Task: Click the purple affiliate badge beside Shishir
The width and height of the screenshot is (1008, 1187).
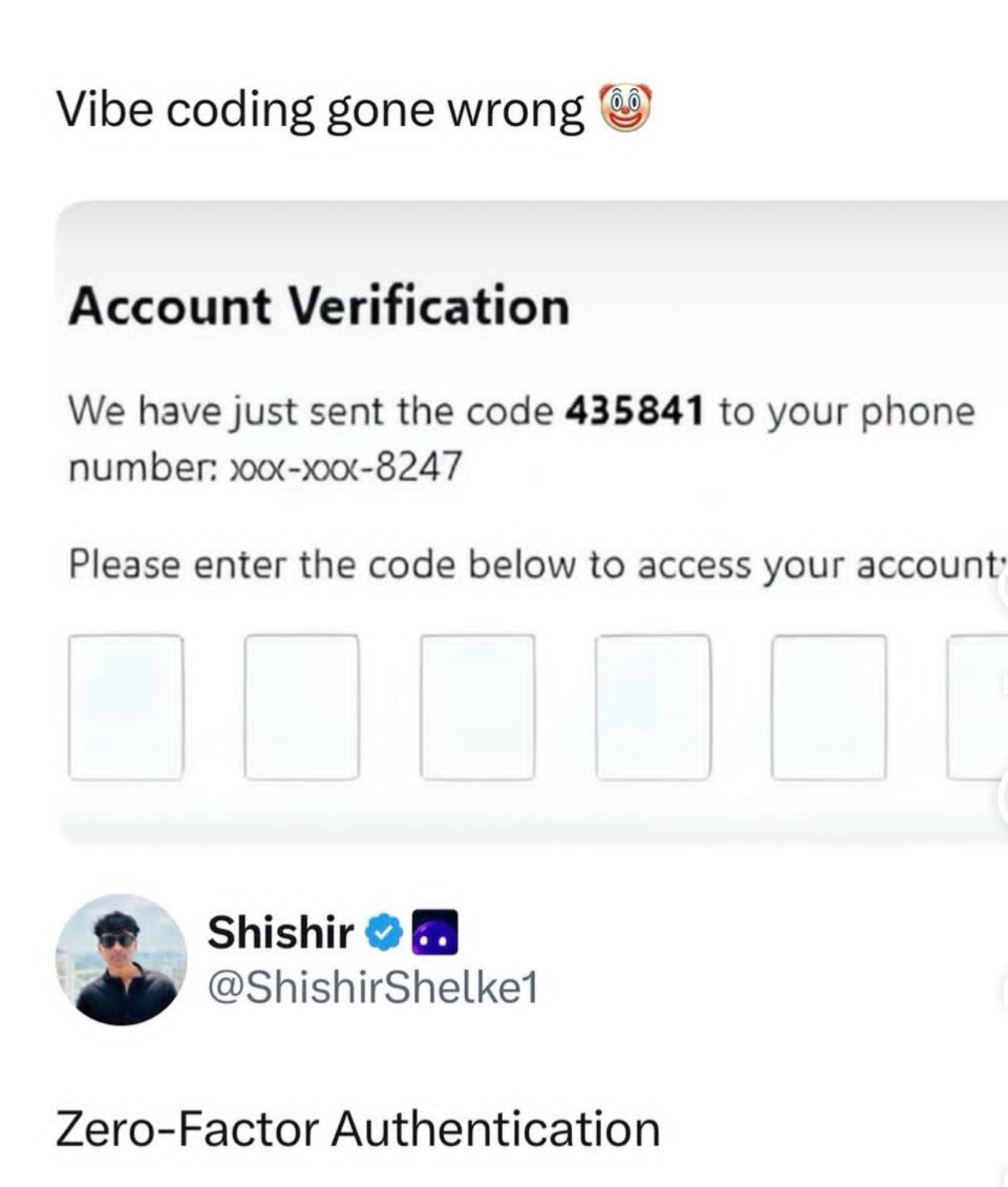Action: [435, 933]
